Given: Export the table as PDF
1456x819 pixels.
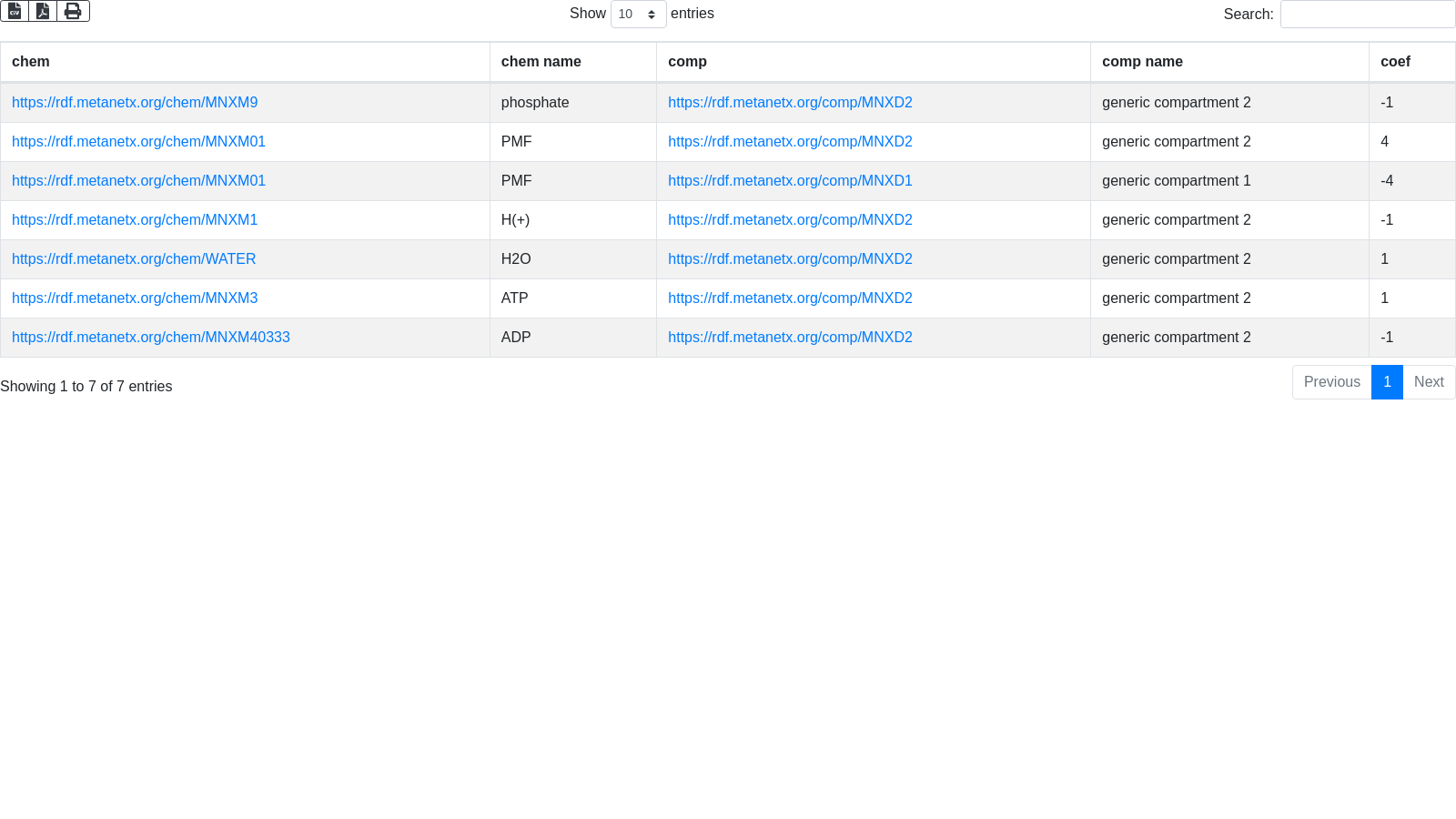Looking at the screenshot, I should 43,11.
